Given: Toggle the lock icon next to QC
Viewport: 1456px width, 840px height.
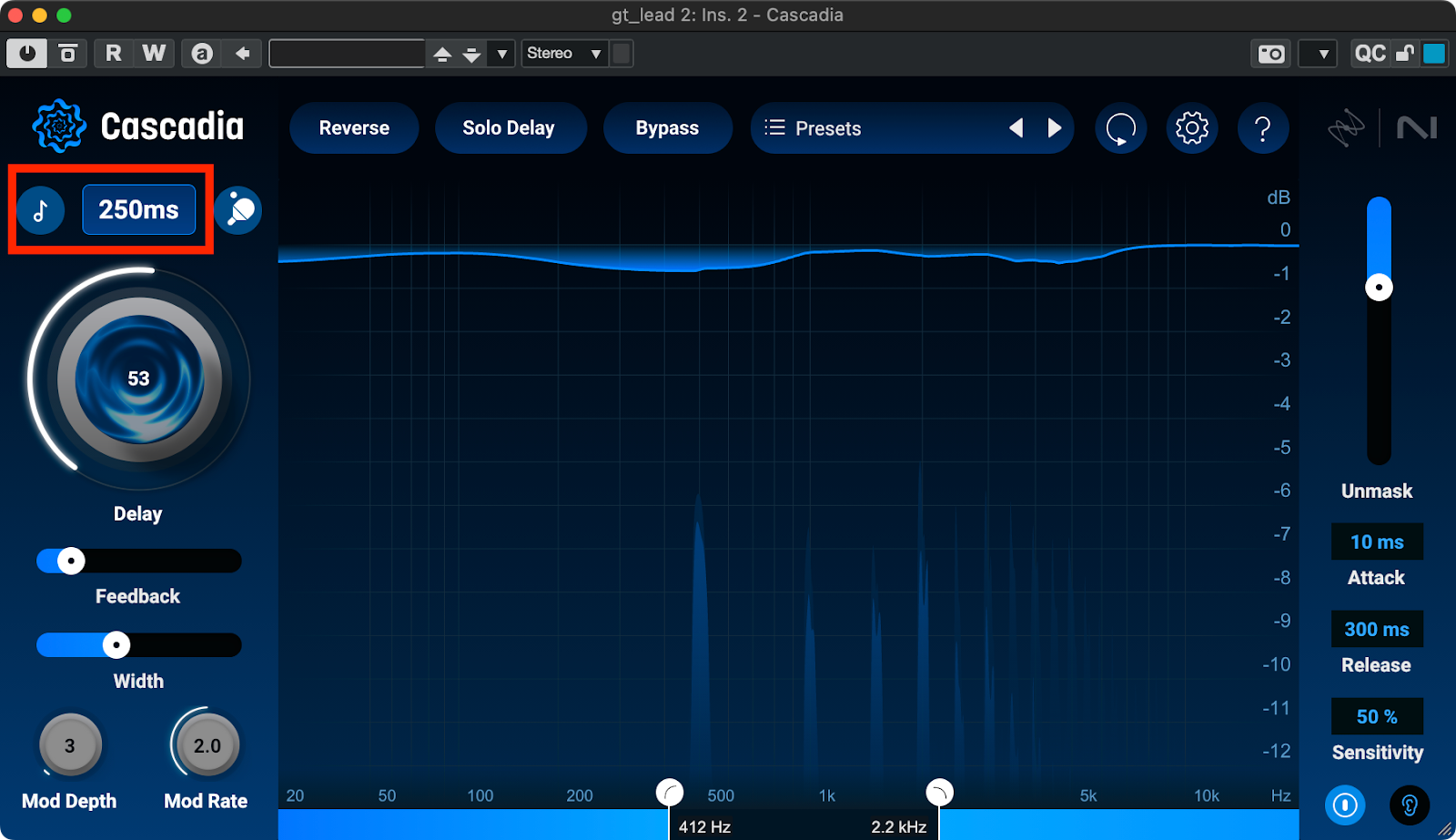Looking at the screenshot, I should coord(1405,54).
